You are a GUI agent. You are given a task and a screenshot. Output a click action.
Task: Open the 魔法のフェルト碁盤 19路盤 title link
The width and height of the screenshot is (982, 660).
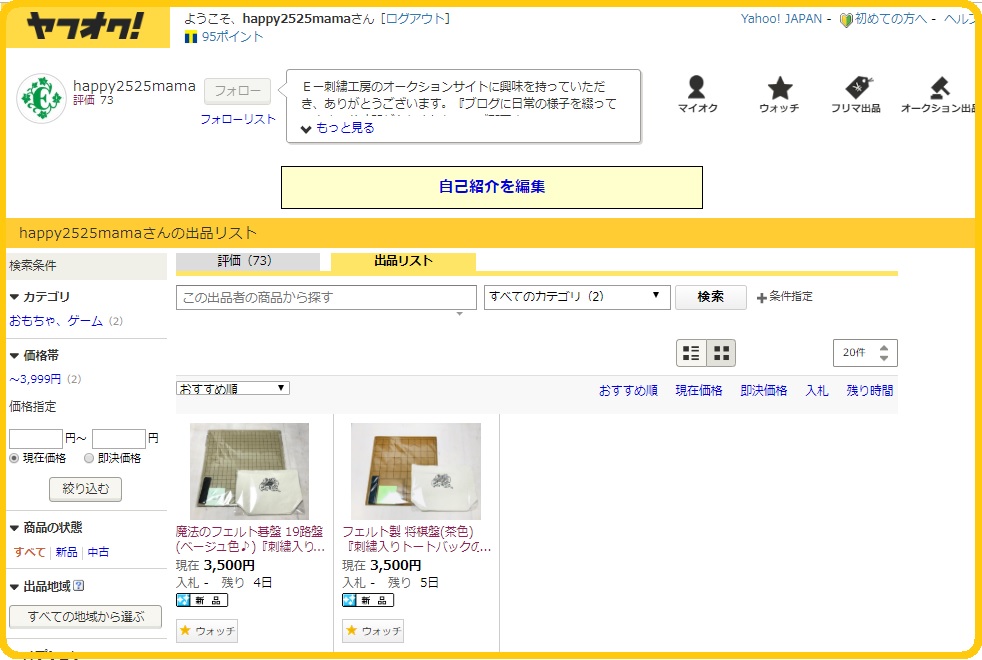coord(250,539)
